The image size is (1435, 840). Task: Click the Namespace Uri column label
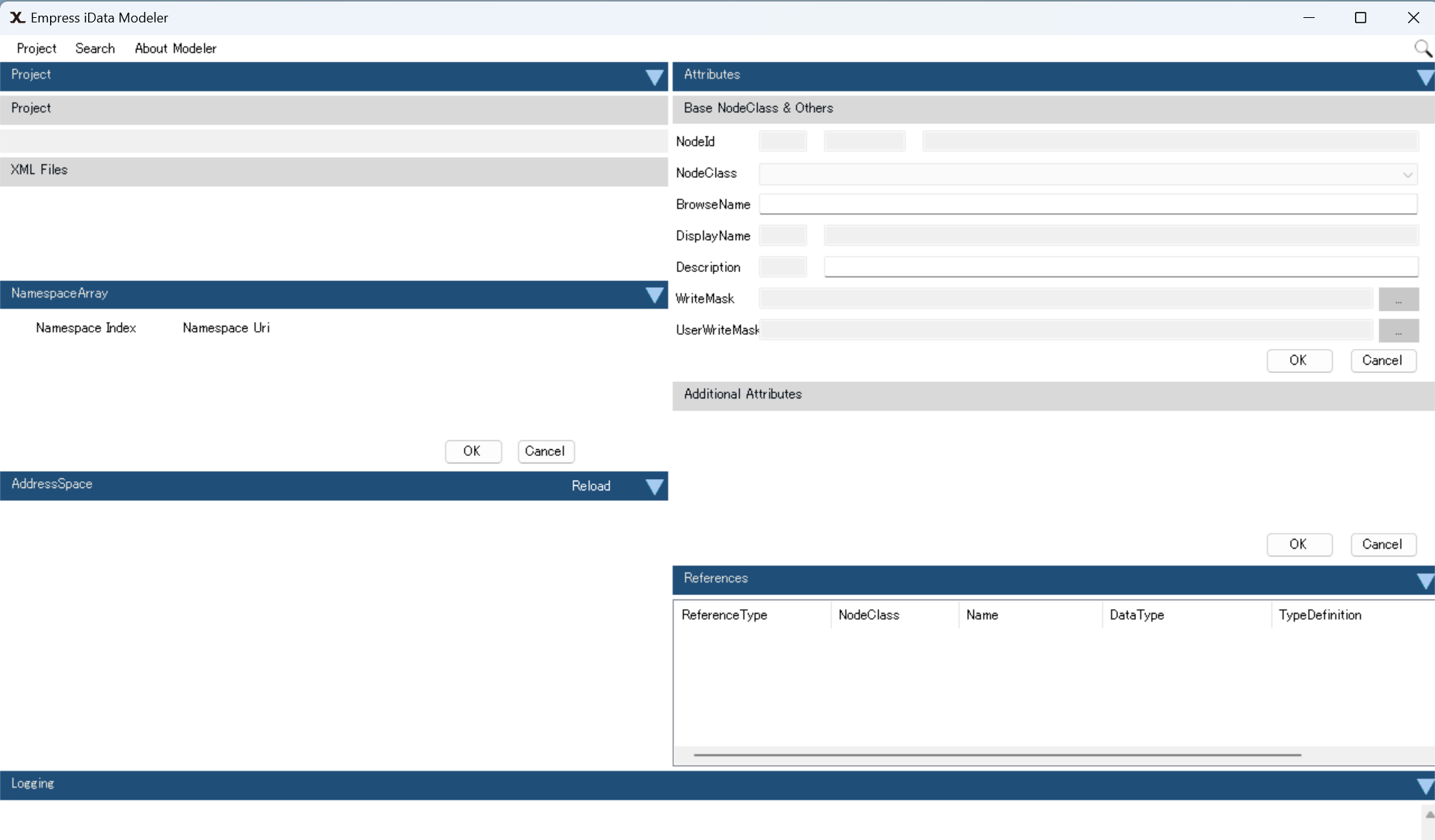(x=226, y=328)
